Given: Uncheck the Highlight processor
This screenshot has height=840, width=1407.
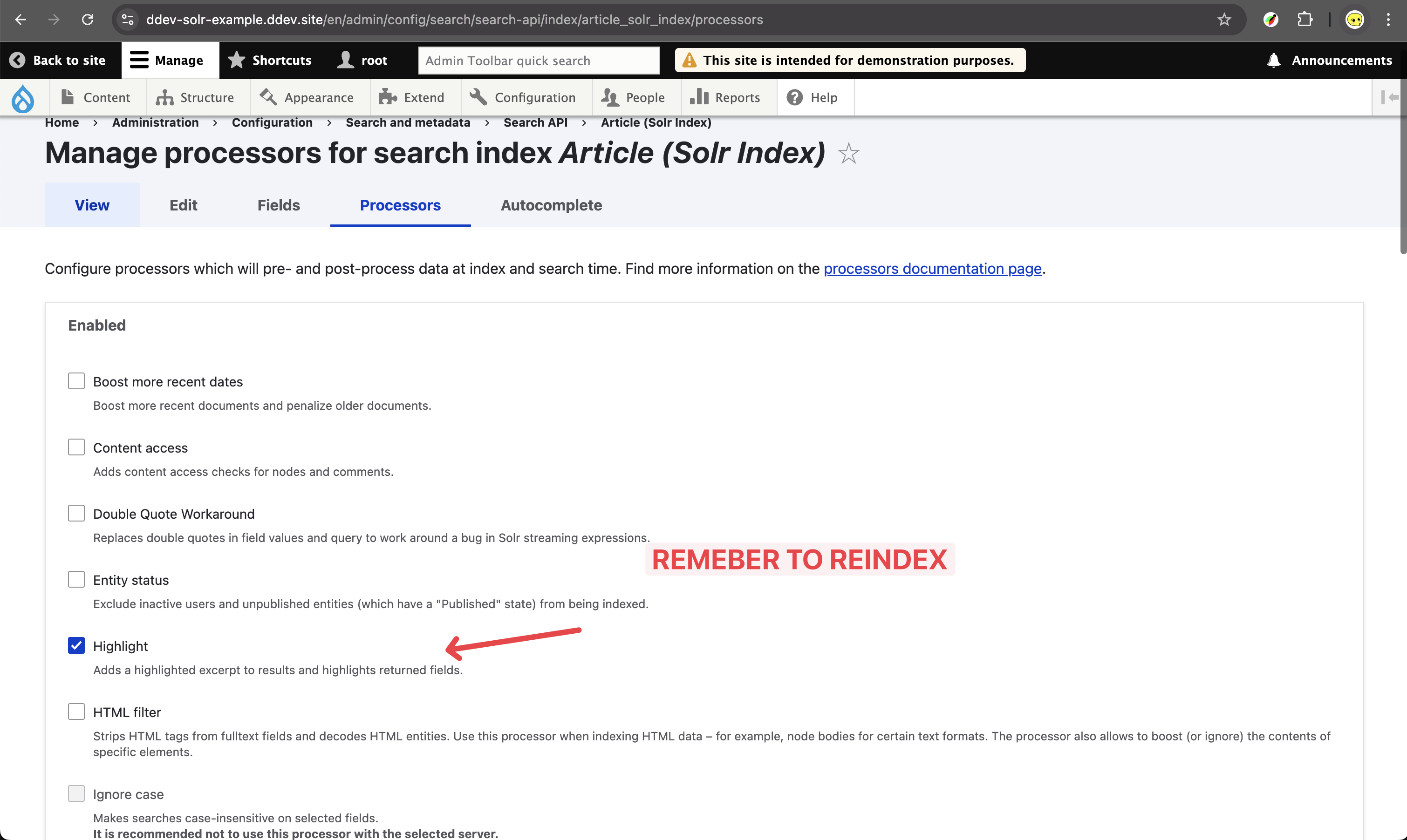Looking at the screenshot, I should (x=76, y=645).
